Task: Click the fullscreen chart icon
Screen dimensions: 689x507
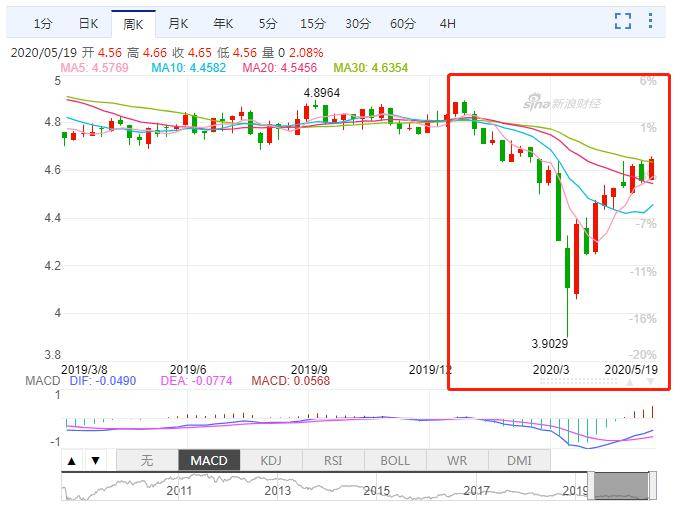Action: pos(623,22)
